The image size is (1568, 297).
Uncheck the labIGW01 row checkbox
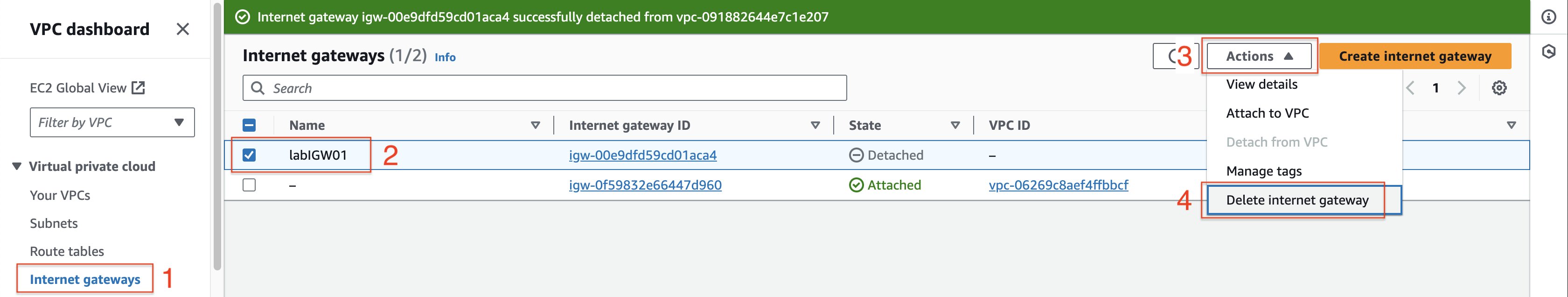pos(249,155)
